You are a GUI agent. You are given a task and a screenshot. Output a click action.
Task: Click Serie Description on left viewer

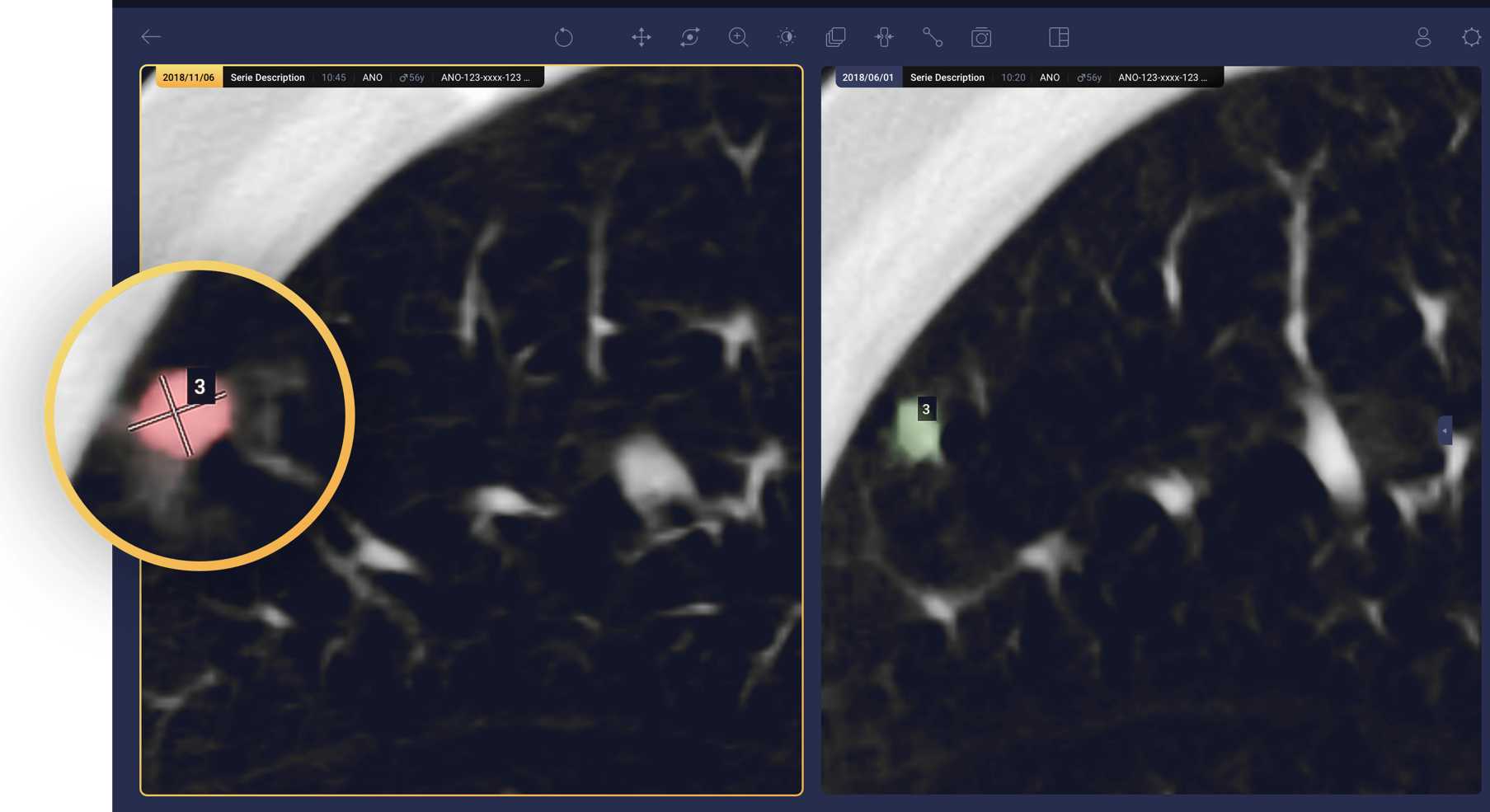pyautogui.click(x=267, y=77)
